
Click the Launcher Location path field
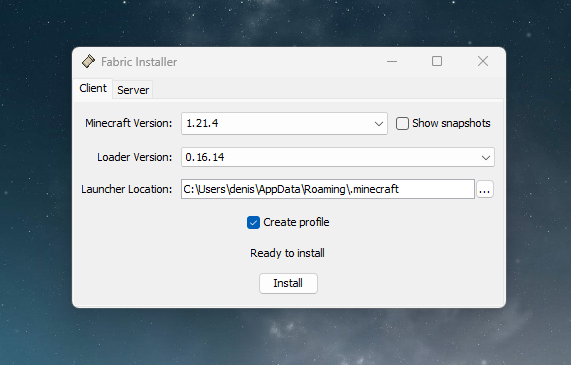click(x=328, y=189)
